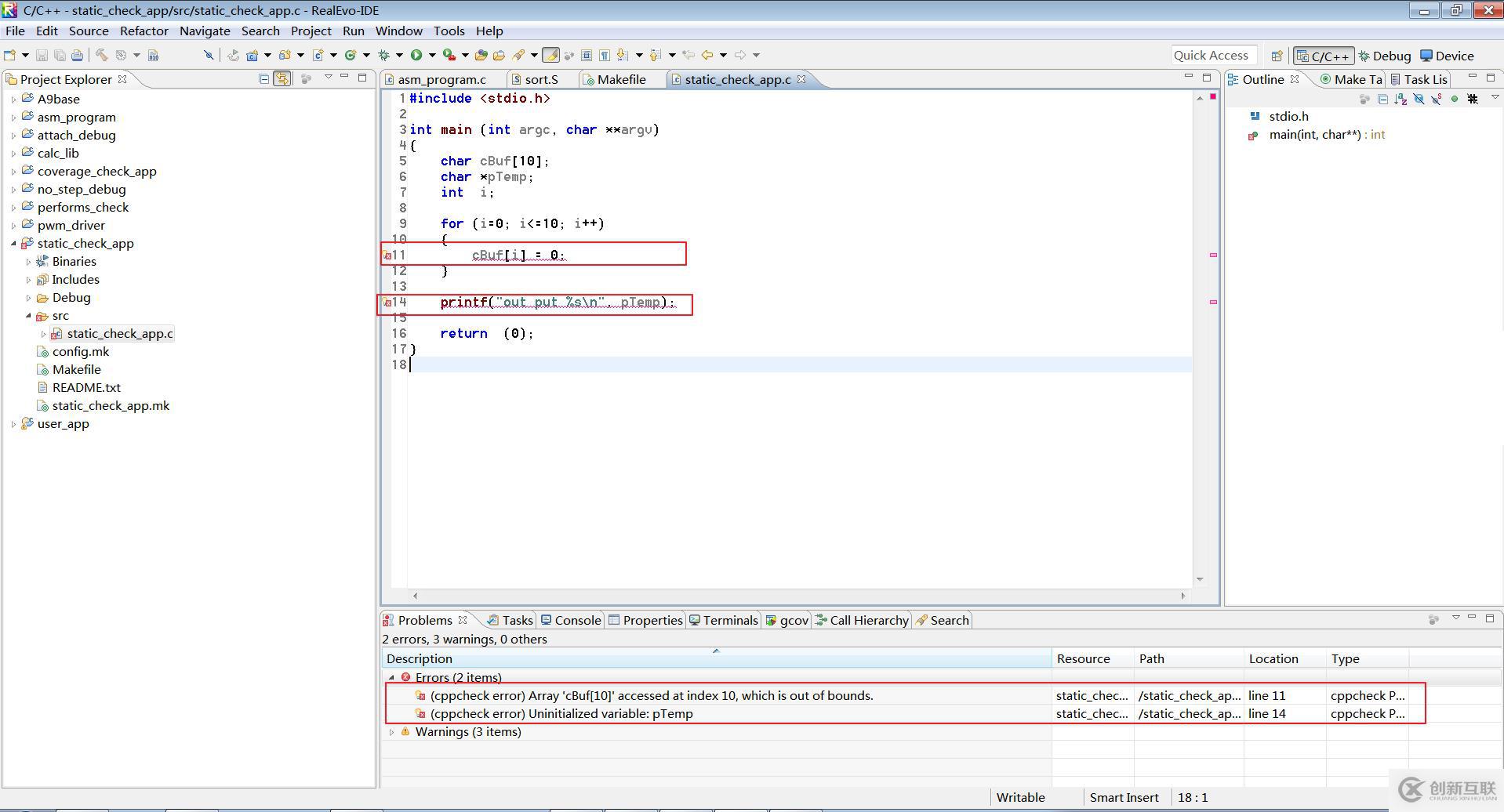
Task: Open Outline panel view menu triangle
Action: tap(1495, 97)
